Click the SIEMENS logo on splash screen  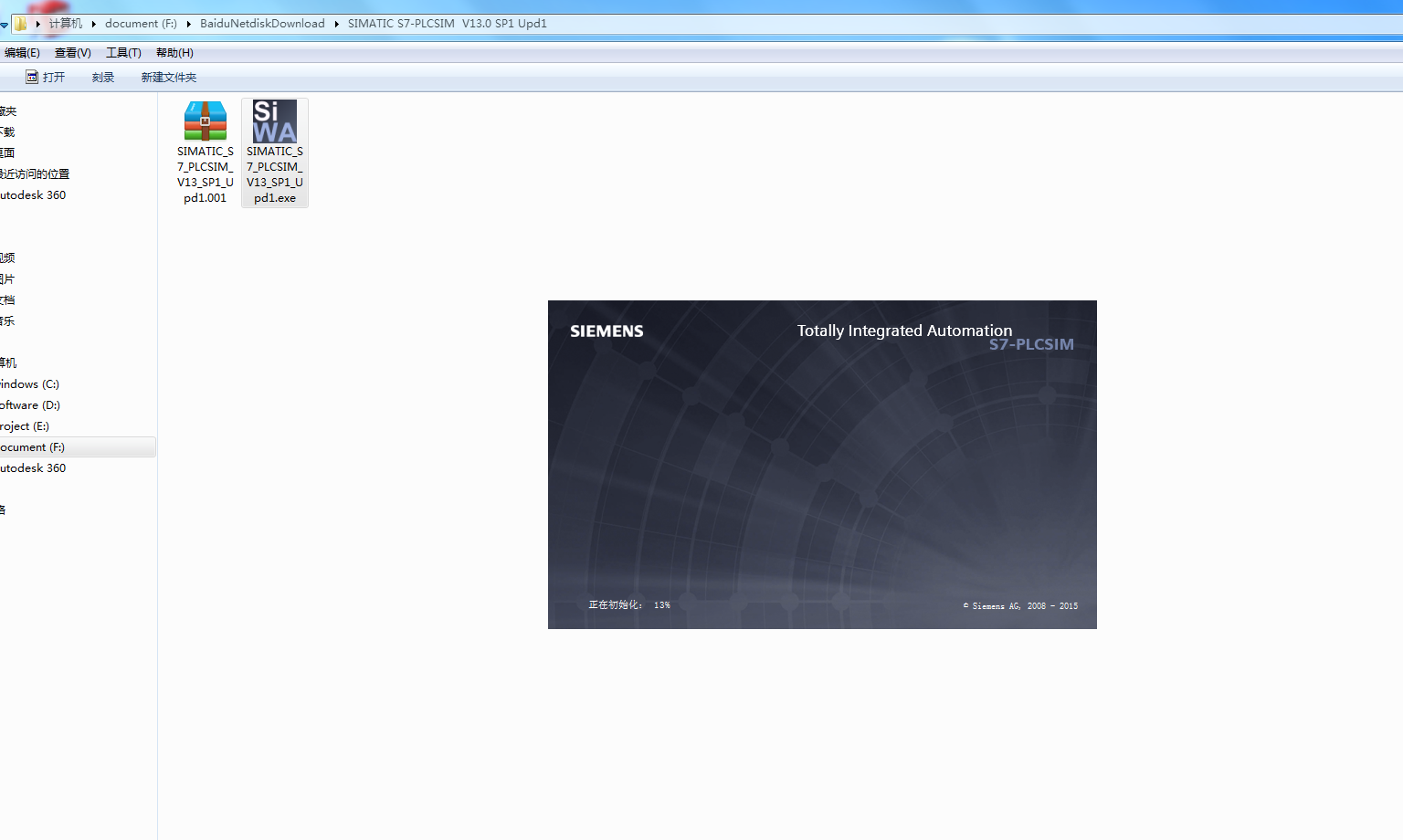(607, 331)
